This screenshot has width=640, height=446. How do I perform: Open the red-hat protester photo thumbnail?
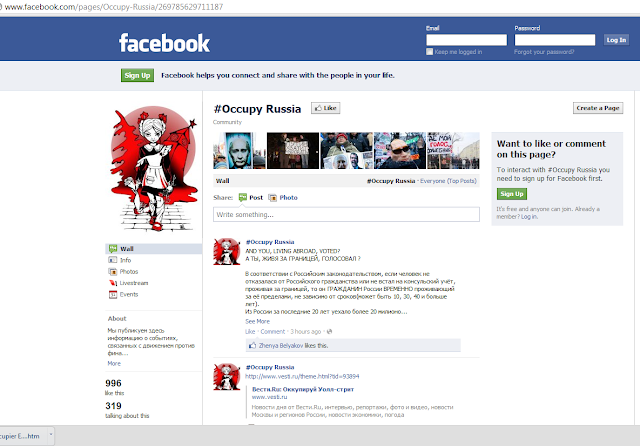coord(347,151)
